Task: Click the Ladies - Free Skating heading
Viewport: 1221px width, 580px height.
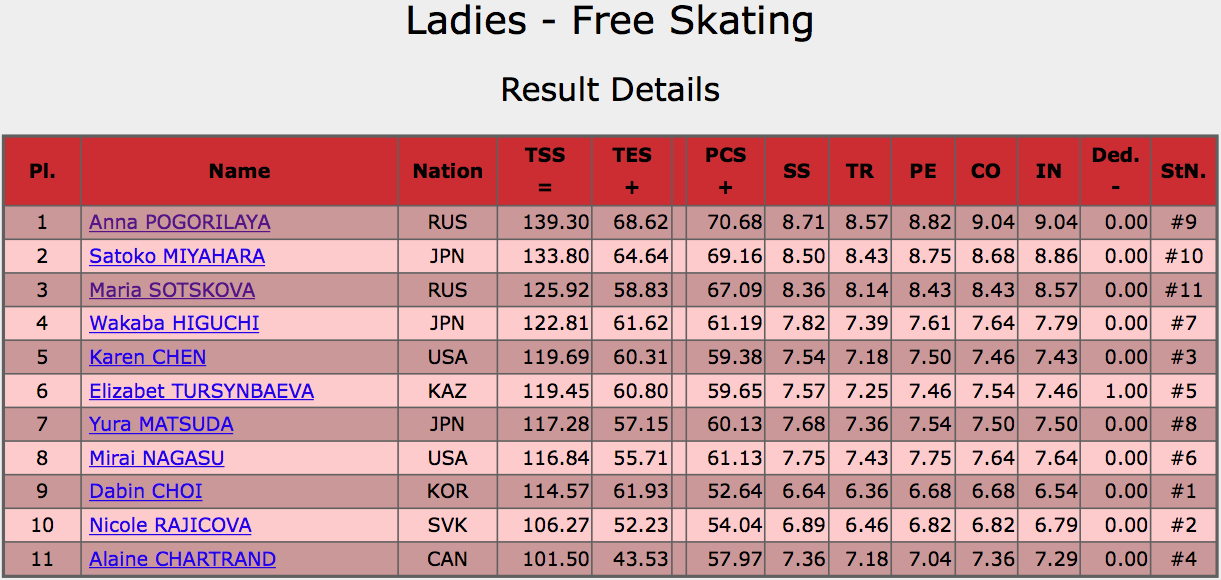Action: pyautogui.click(x=610, y=21)
